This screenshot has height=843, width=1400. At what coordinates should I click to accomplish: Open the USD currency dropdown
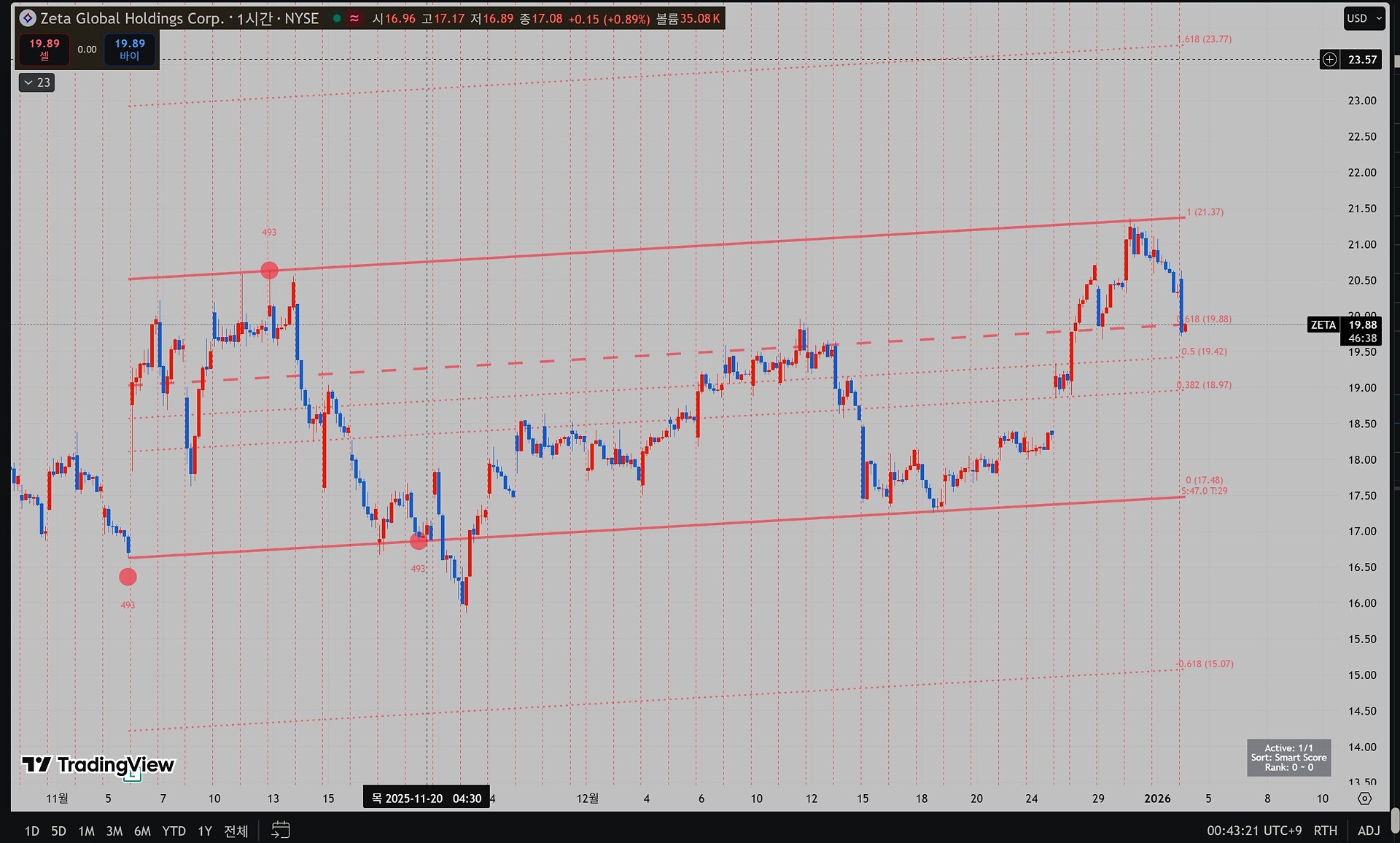pyautogui.click(x=1364, y=18)
